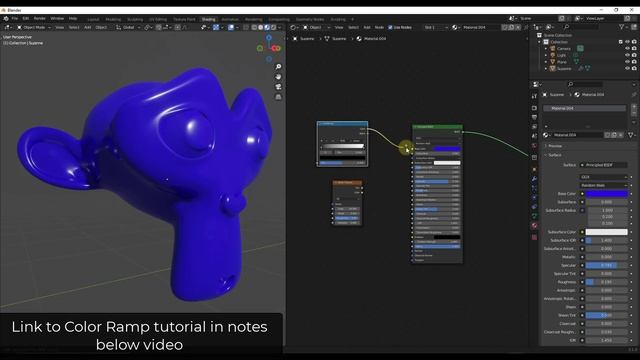Open the Output properties tab icon
This screenshot has width=640, height=360.
coord(534,118)
